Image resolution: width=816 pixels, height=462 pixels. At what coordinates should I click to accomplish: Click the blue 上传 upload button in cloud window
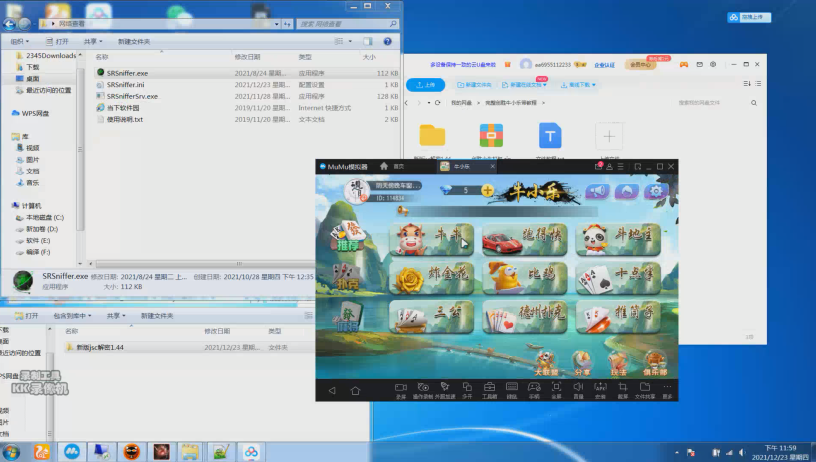point(426,85)
